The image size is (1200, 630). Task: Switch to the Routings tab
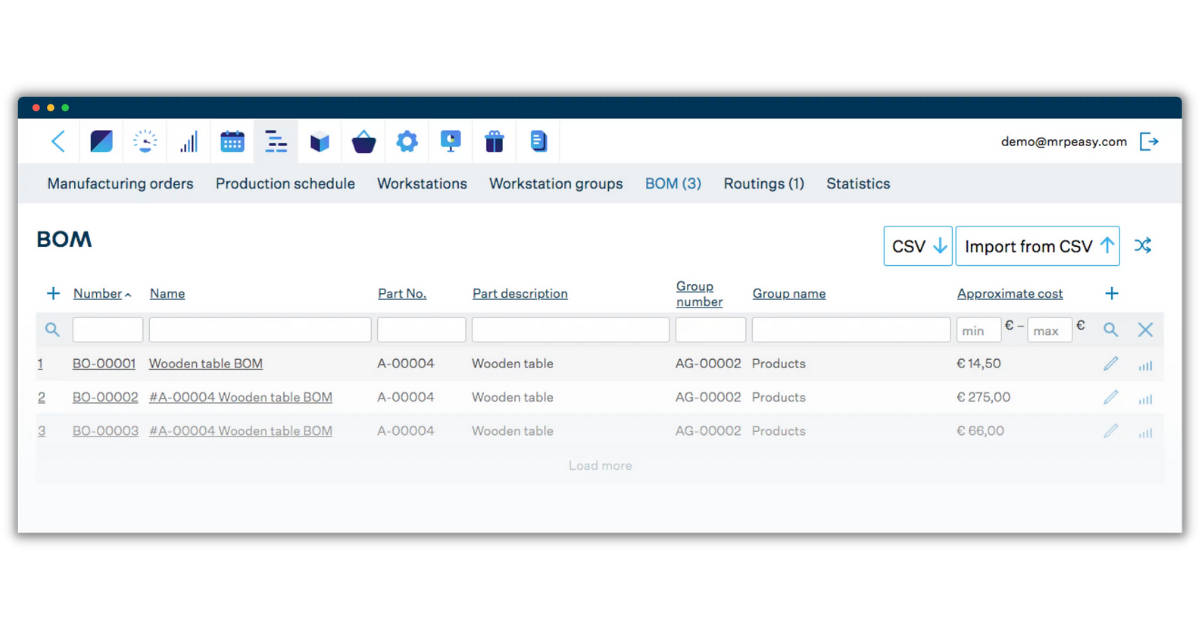coord(763,184)
